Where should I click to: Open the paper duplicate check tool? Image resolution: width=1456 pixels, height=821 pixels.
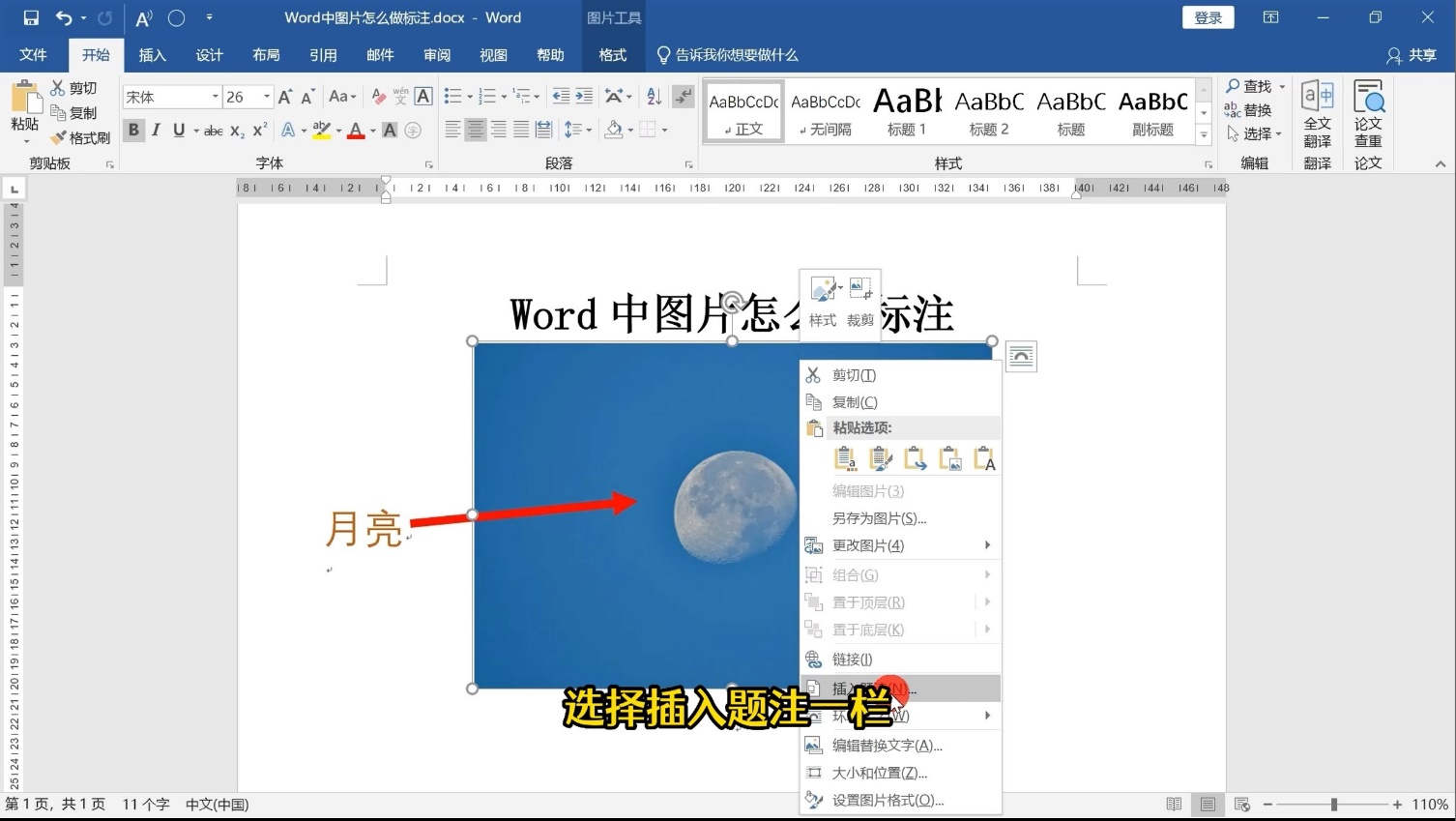1368,113
